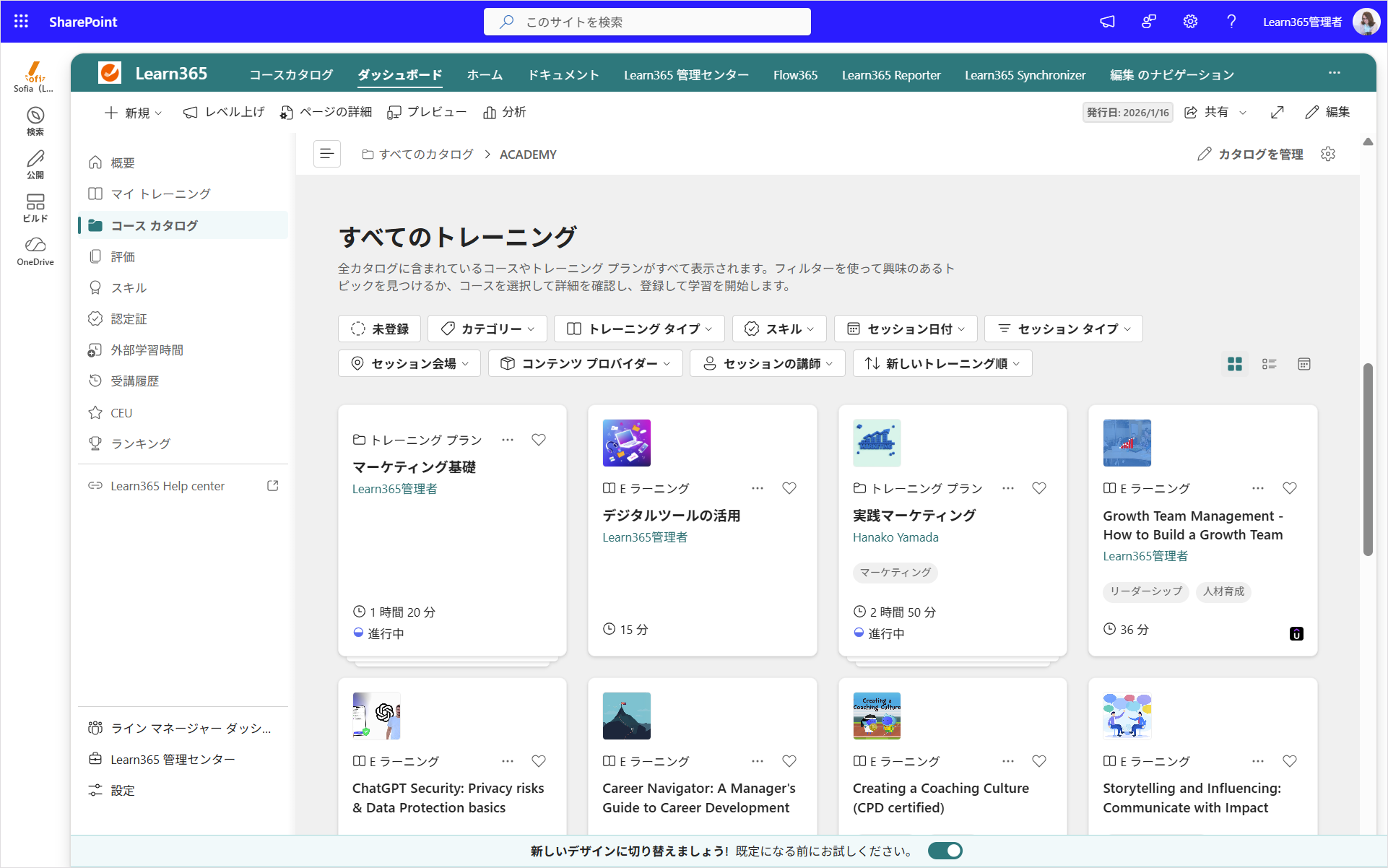This screenshot has height=868, width=1388.
Task: Open the 新しいトレーニング順 sort dropdown
Action: coord(942,363)
